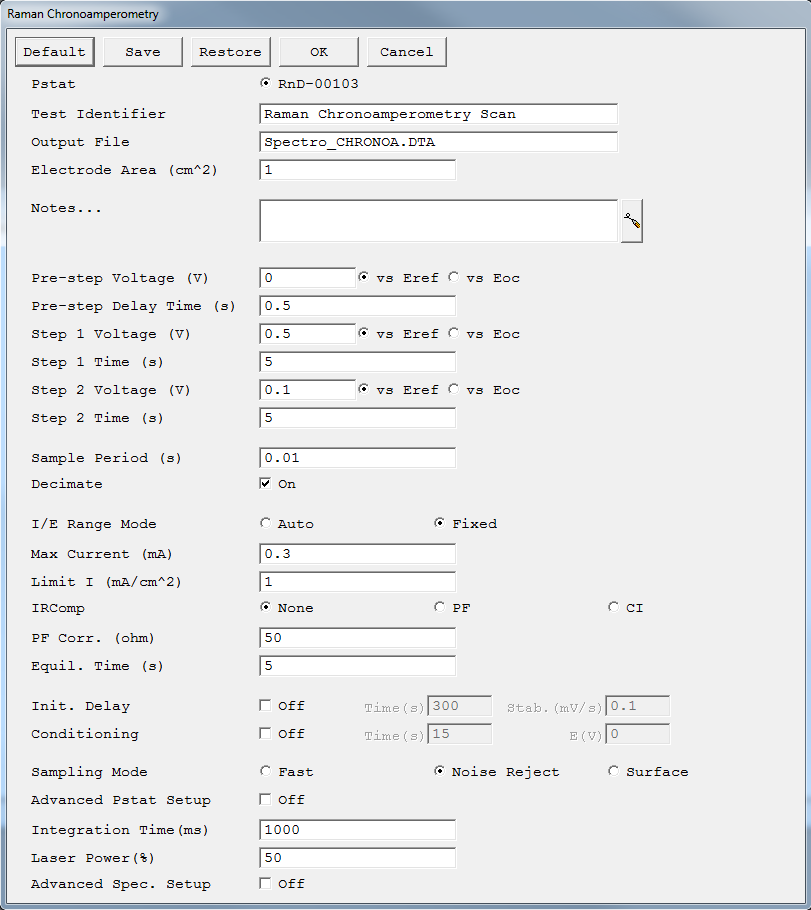Viewport: 811px width, 910px height.
Task: Confirm settings with OK
Action: (x=319, y=52)
